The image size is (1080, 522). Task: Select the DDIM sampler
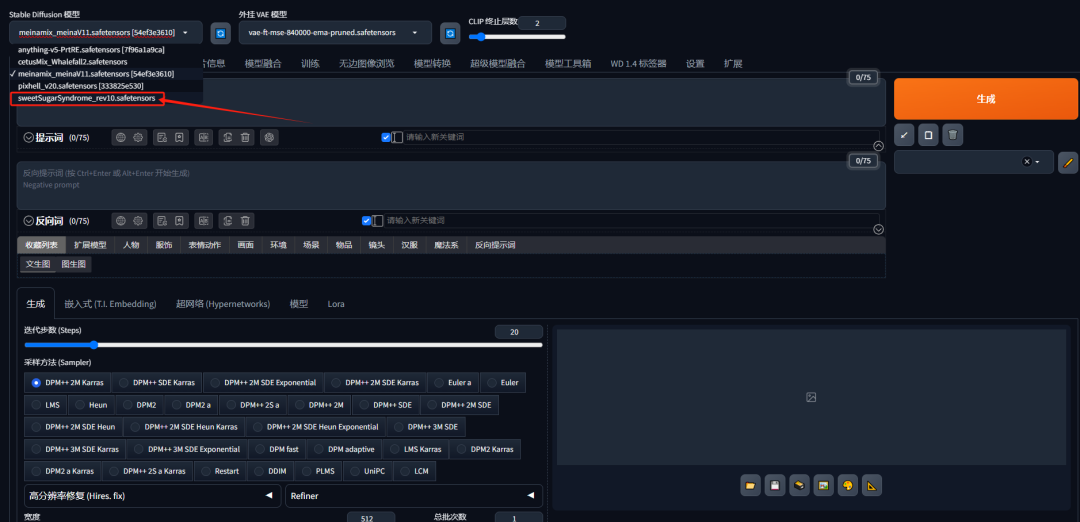click(x=271, y=471)
